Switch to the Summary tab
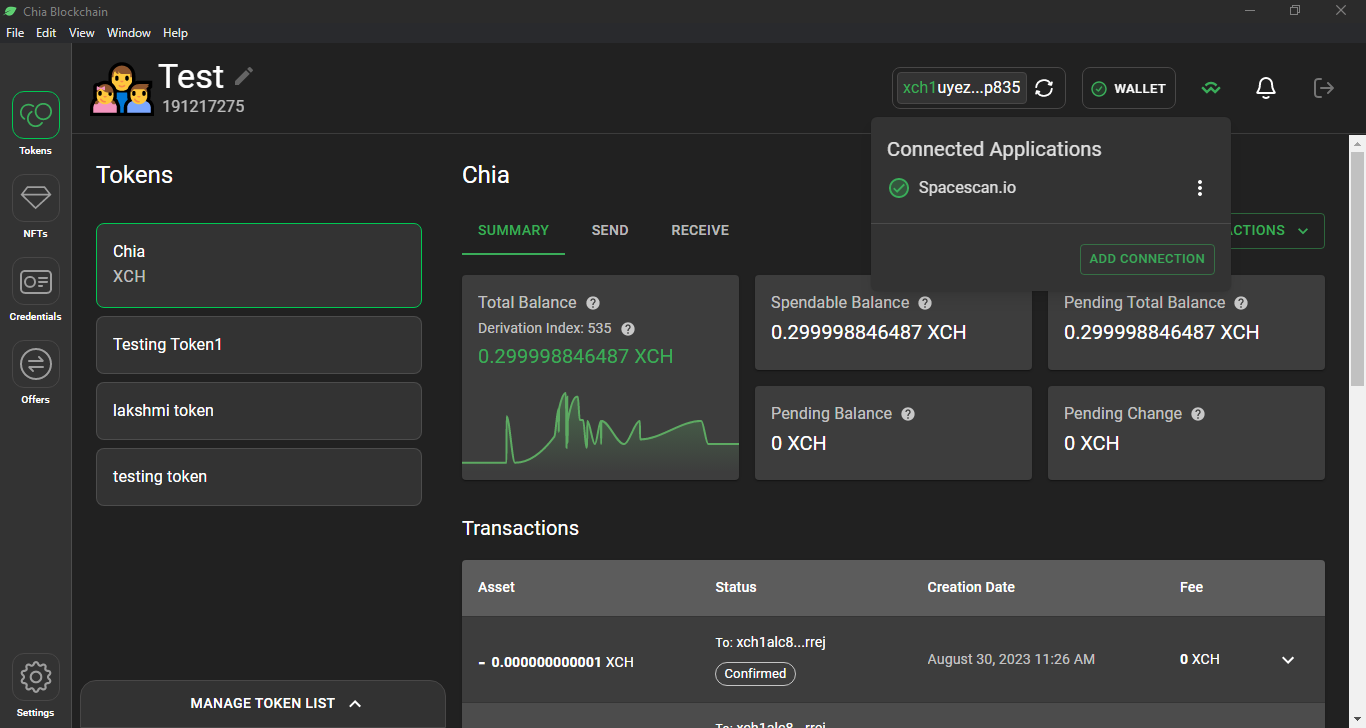 pos(513,231)
